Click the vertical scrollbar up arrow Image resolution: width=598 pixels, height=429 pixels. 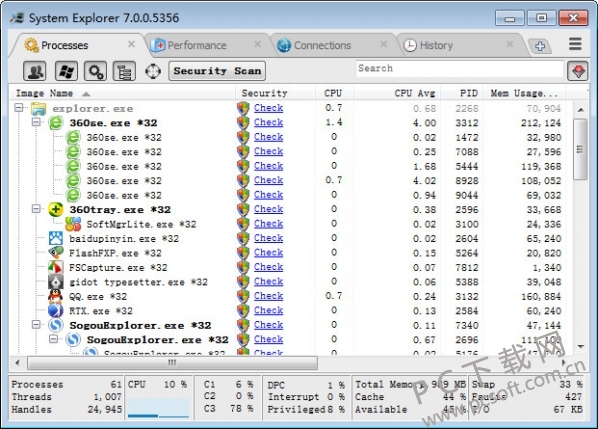click(581, 110)
